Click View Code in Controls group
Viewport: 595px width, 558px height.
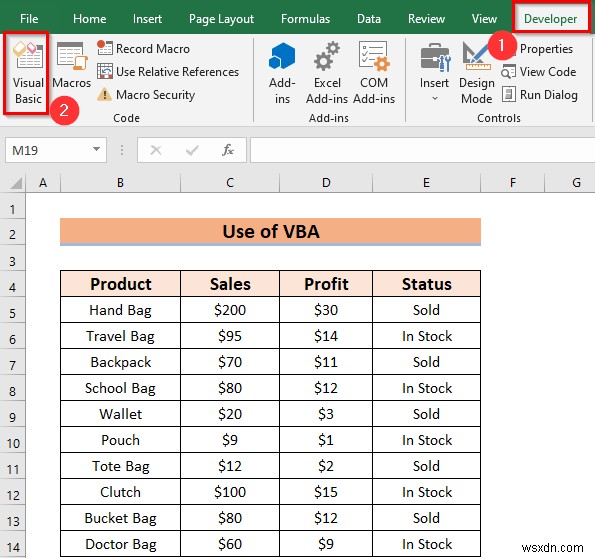click(539, 71)
